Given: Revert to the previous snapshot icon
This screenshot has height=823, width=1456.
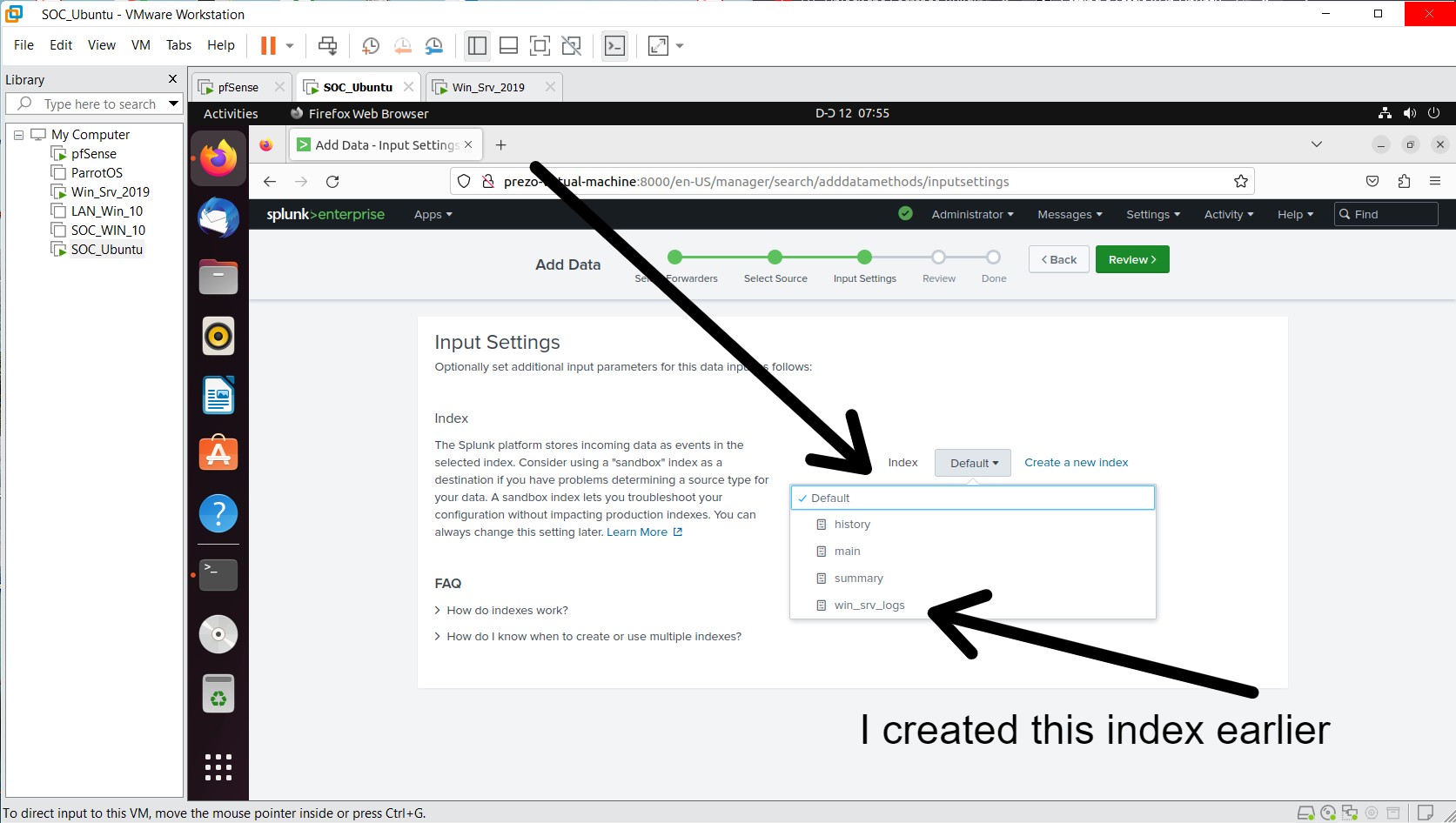Looking at the screenshot, I should click(402, 45).
